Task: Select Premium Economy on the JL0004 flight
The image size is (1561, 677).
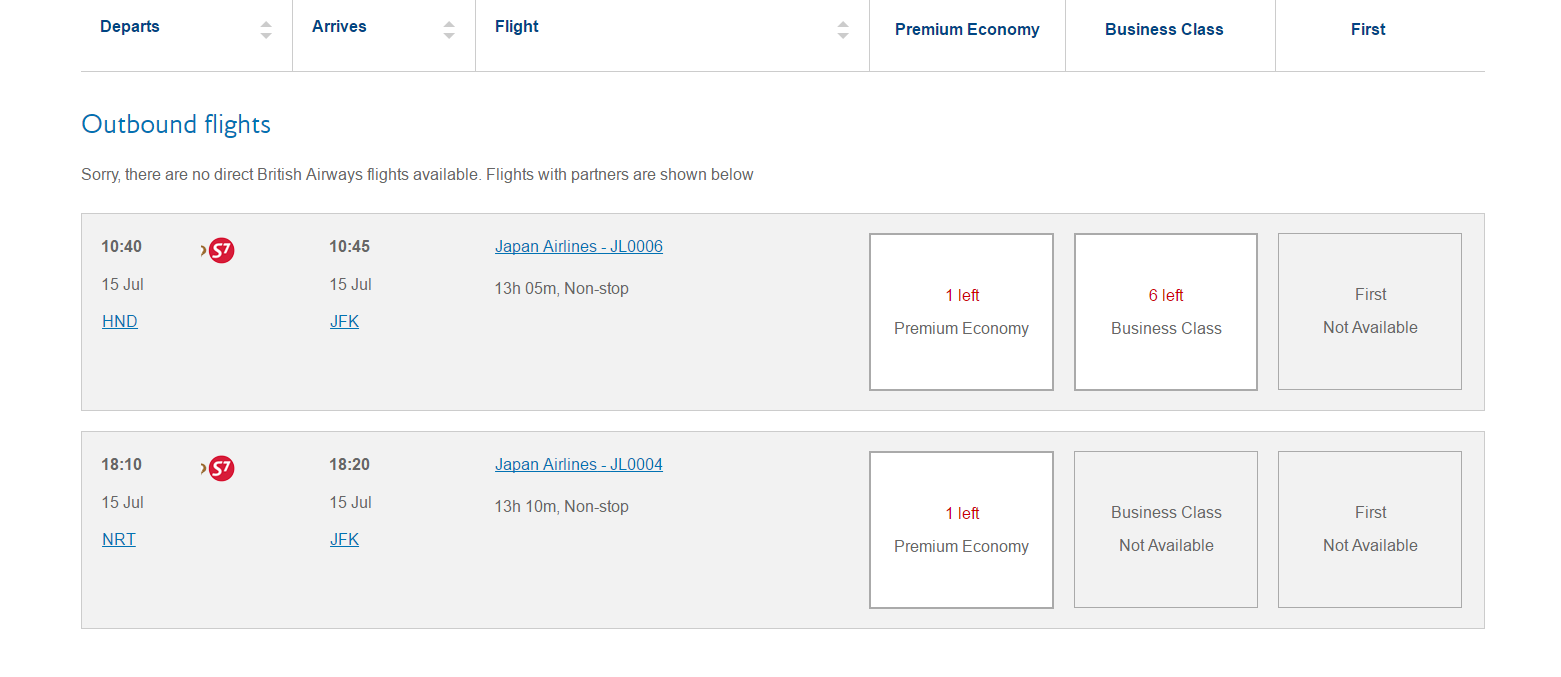Action: pyautogui.click(x=961, y=530)
